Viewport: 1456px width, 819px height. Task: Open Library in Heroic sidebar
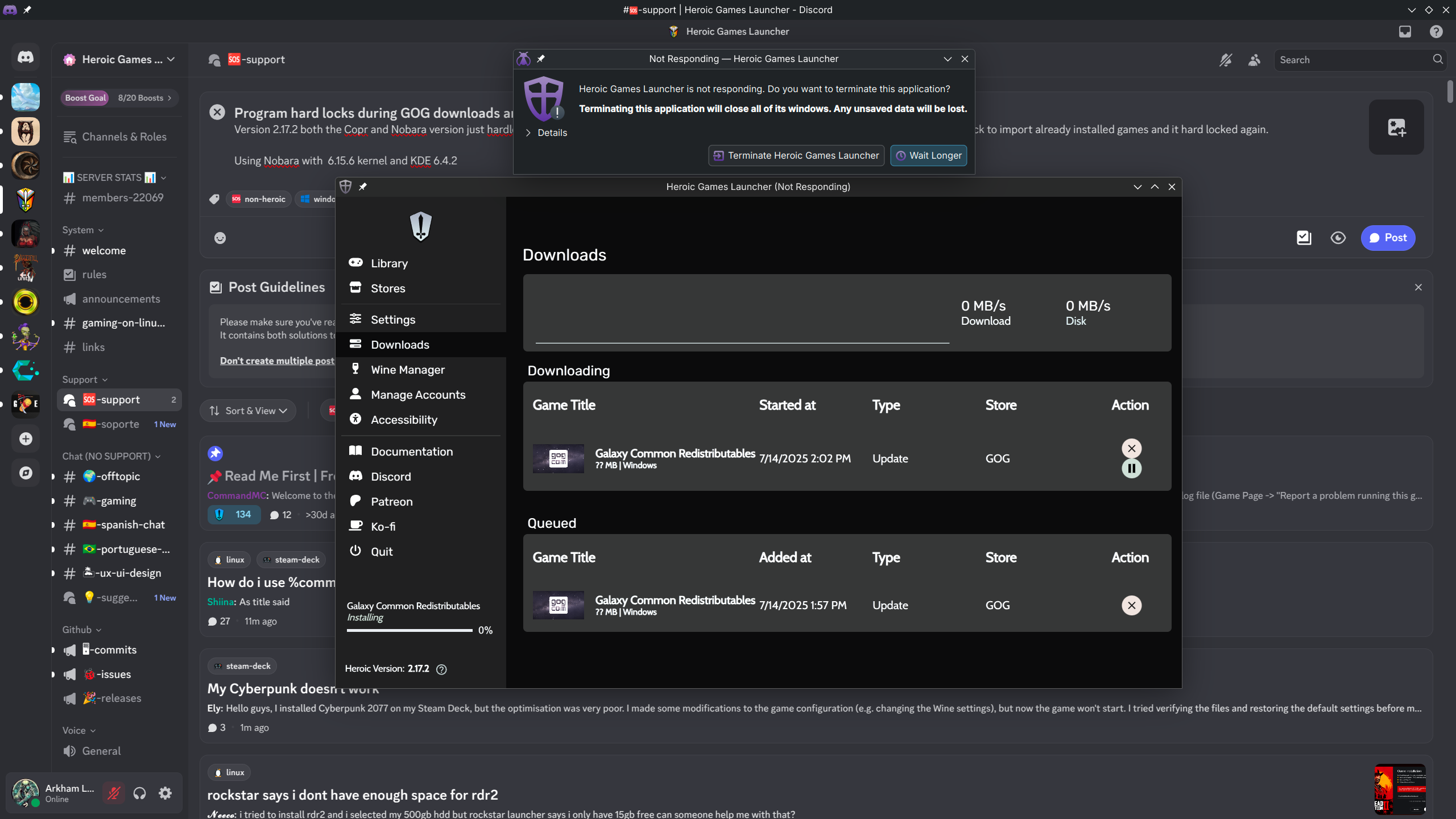(x=421, y=263)
